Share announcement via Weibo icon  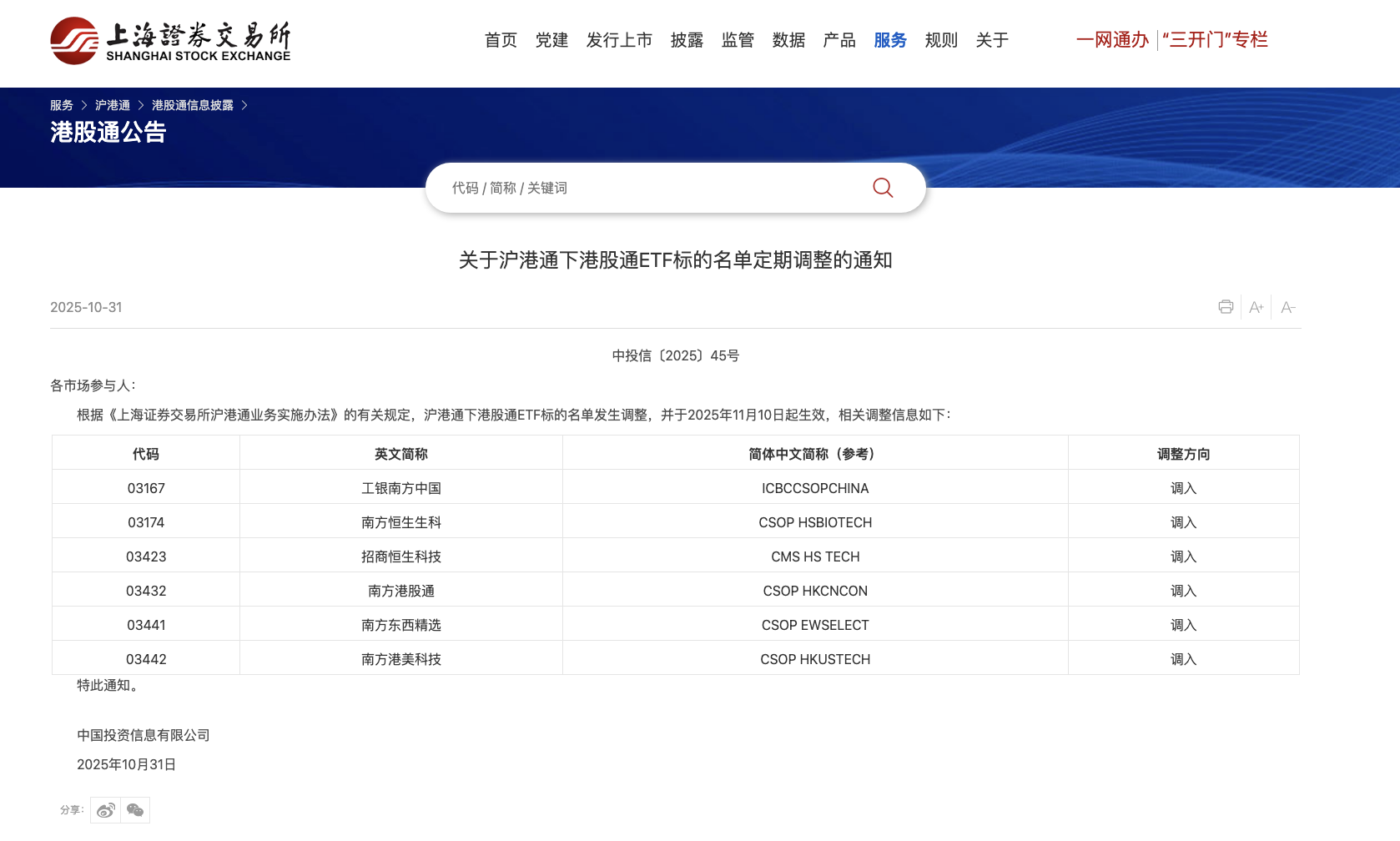tap(106, 810)
